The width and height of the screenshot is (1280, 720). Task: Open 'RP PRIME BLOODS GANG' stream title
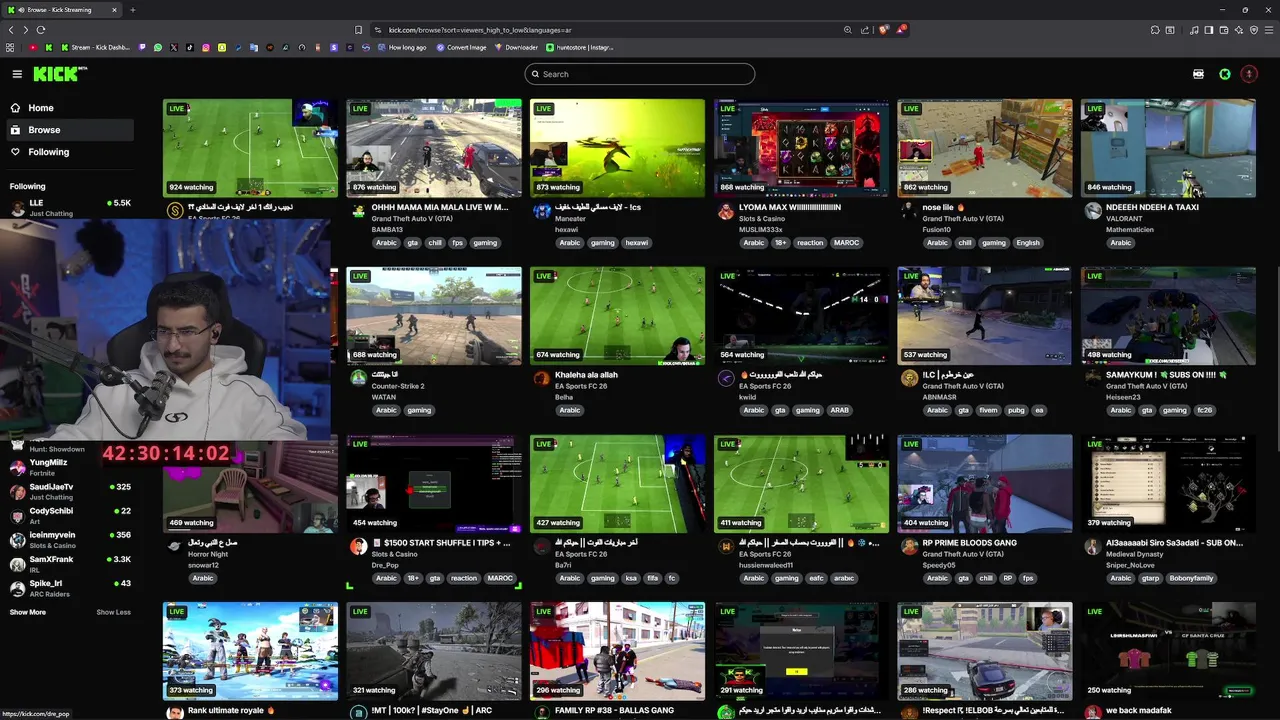coord(969,543)
